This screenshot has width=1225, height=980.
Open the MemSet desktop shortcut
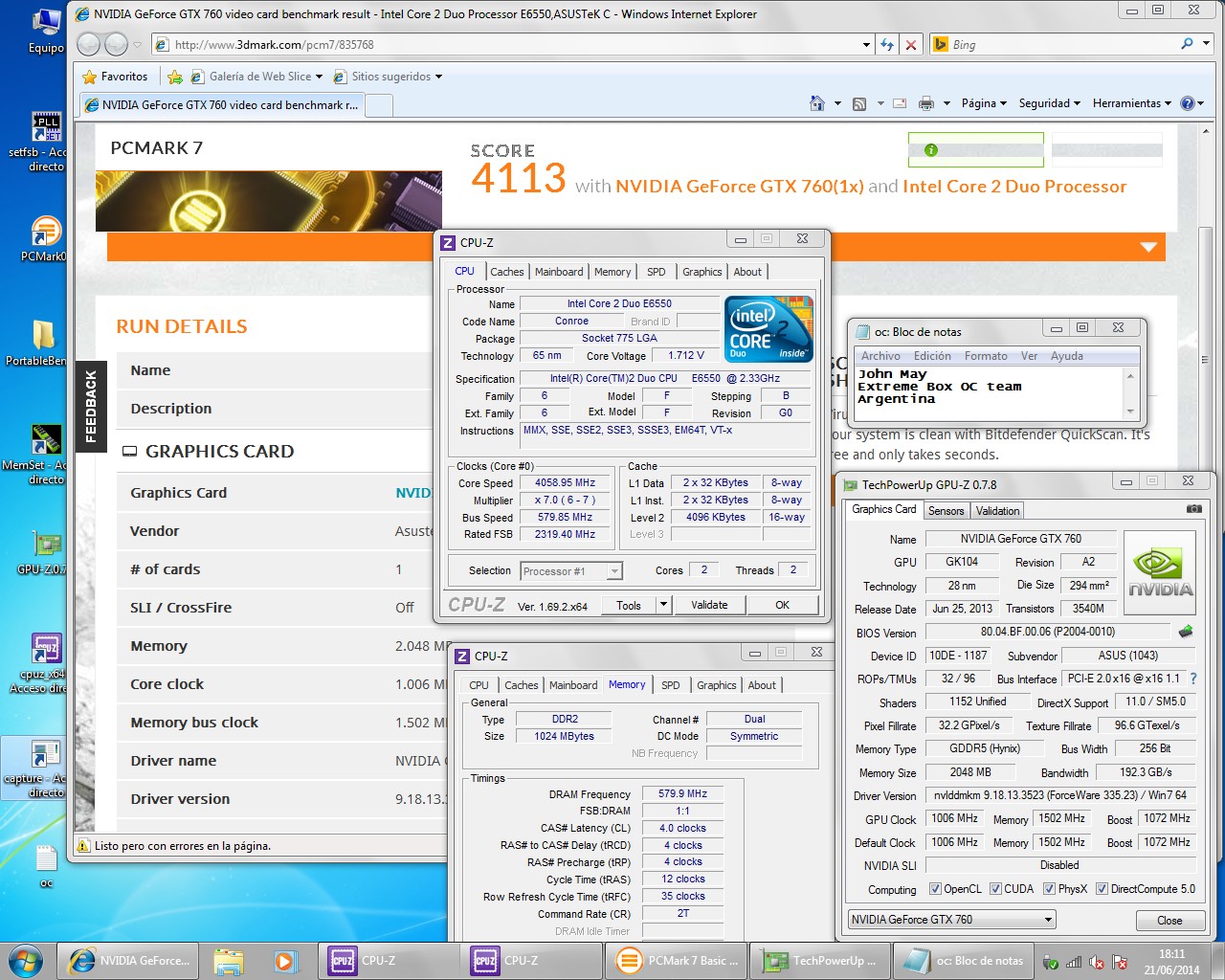click(45, 453)
